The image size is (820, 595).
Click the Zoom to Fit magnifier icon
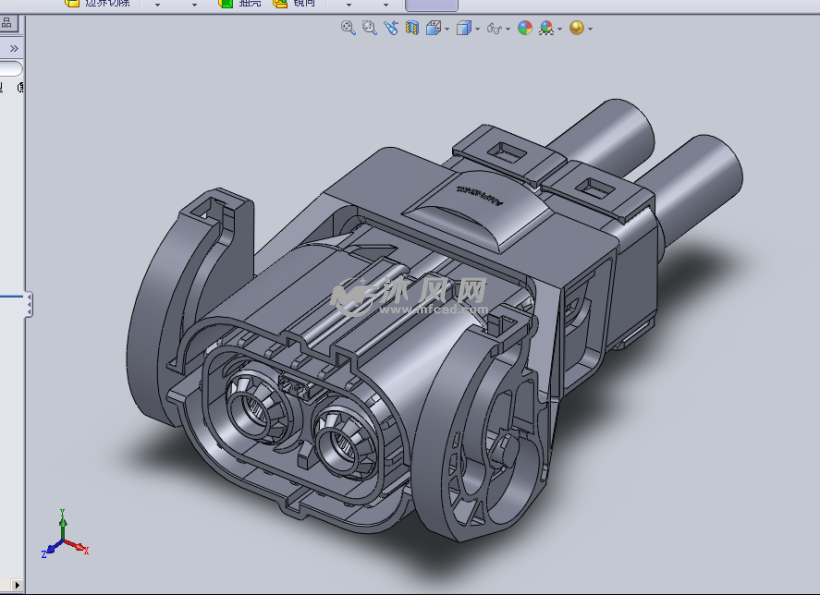coord(348,28)
